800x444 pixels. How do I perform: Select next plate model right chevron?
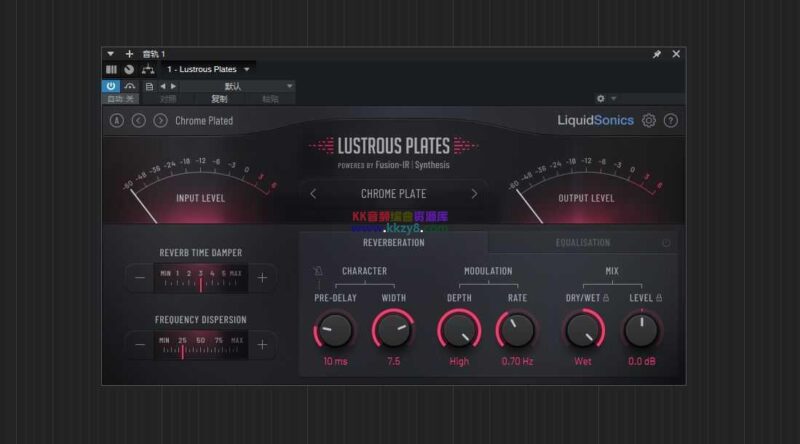click(474, 194)
